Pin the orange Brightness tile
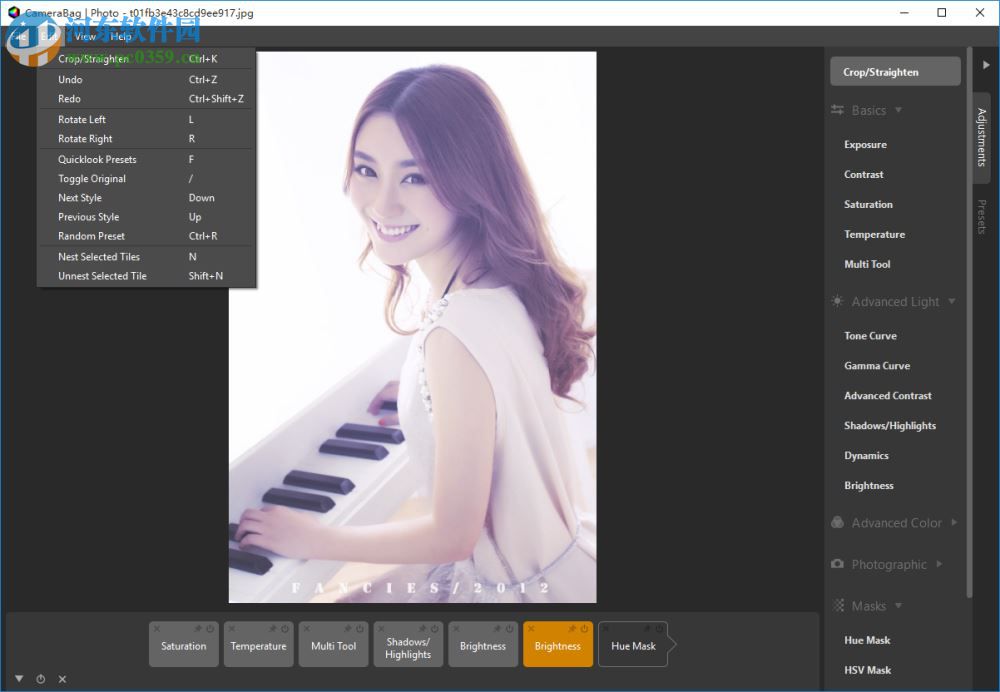This screenshot has width=1000, height=692. [572, 628]
